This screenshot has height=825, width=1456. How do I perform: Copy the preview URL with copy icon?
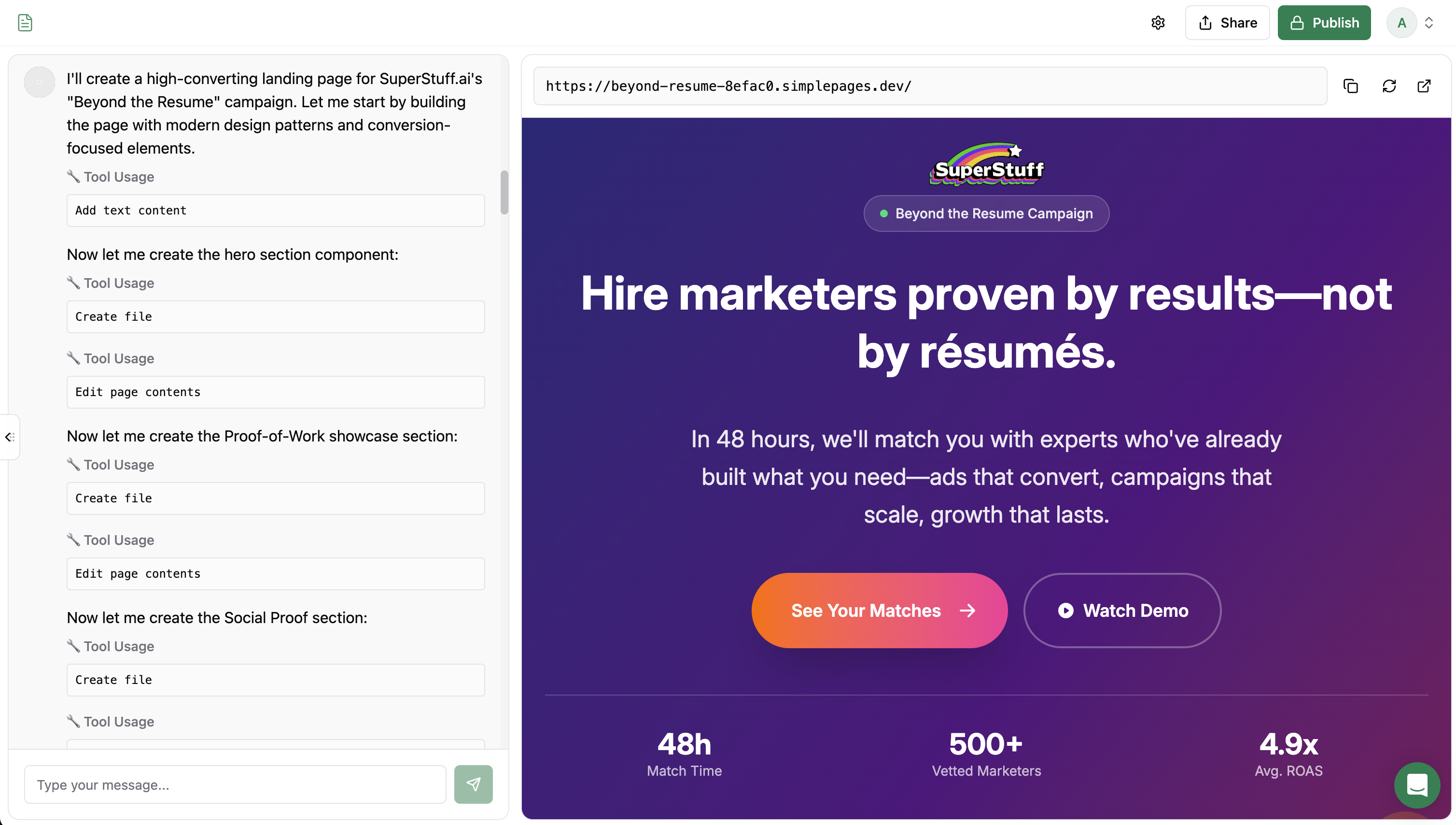pos(1351,86)
